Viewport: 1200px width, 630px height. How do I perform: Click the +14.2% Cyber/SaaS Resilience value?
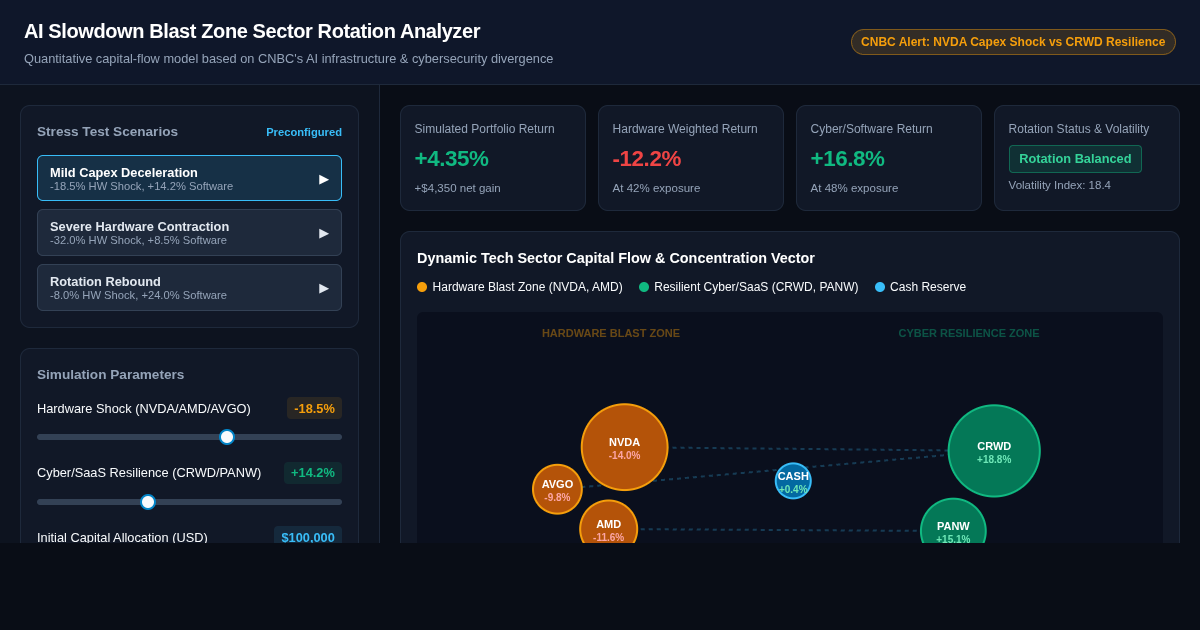pyautogui.click(x=313, y=473)
